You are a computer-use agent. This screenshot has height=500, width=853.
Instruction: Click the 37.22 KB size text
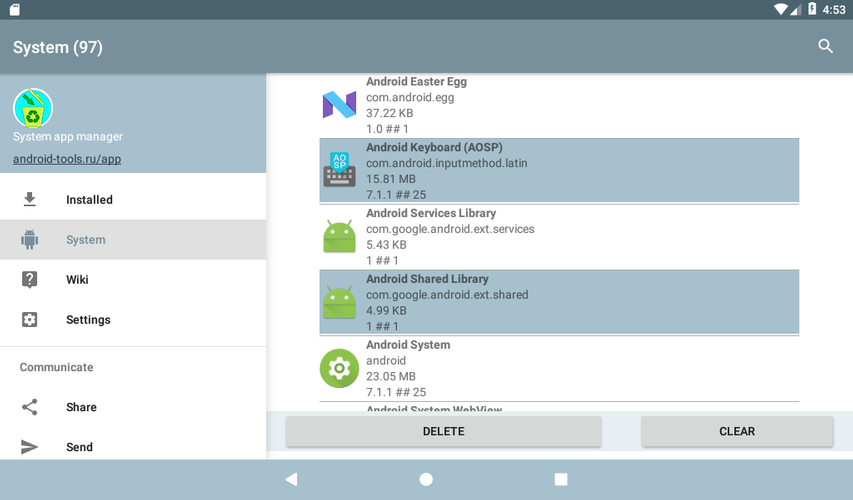tap(390, 113)
